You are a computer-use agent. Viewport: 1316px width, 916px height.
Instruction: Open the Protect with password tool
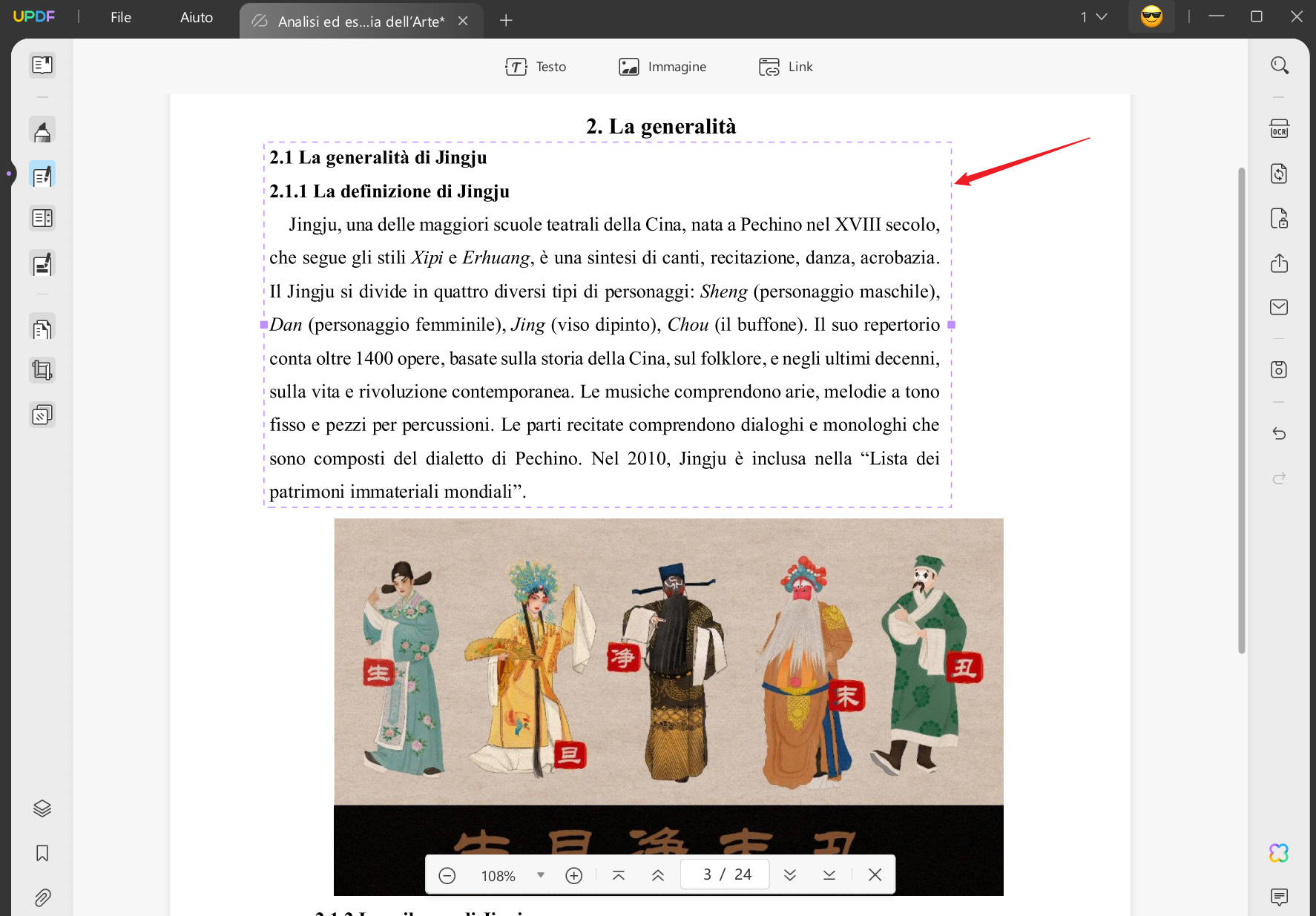pyautogui.click(x=1279, y=219)
